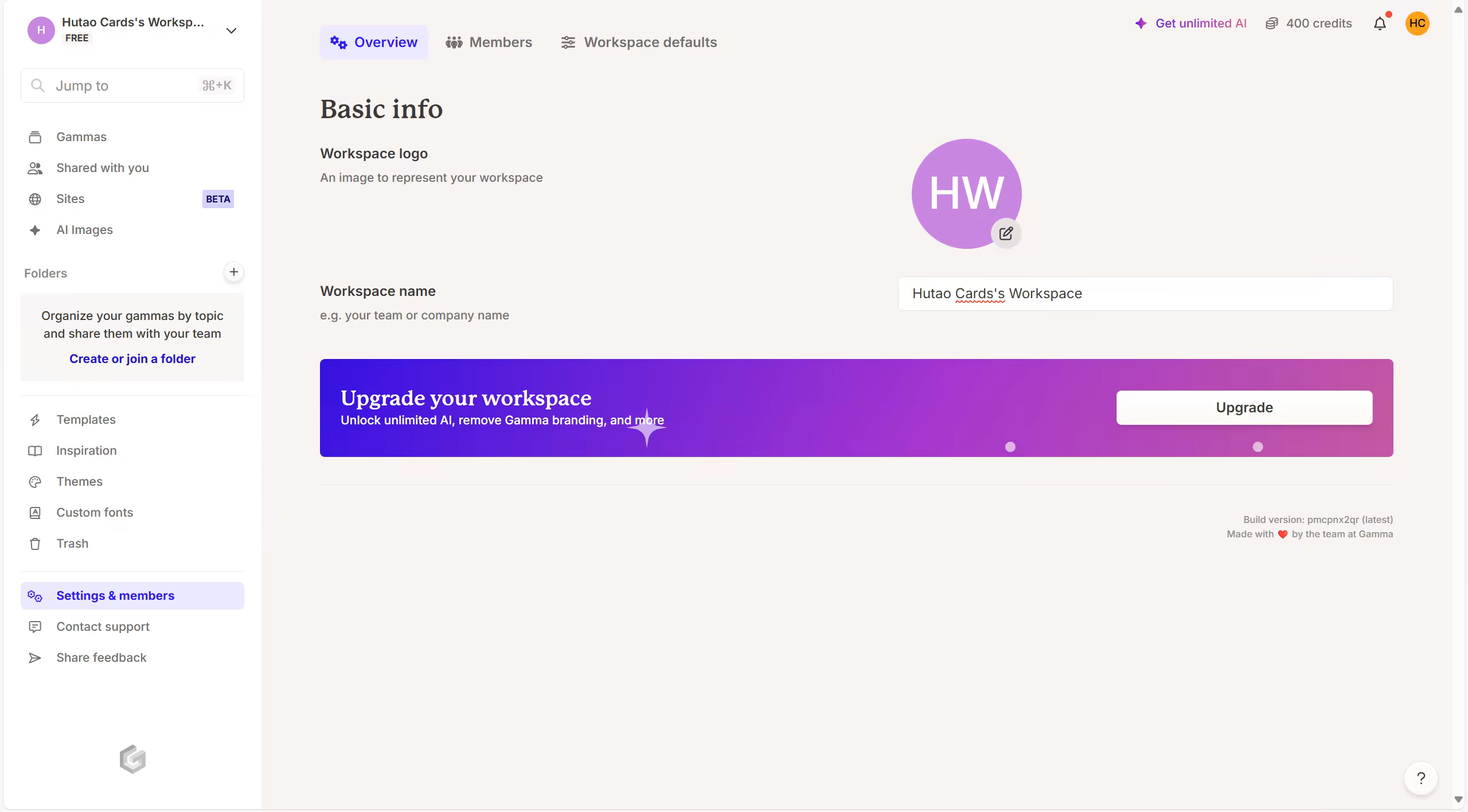Viewport: 1468px width, 812px height.
Task: Click the credits coin icon
Action: (x=1271, y=24)
